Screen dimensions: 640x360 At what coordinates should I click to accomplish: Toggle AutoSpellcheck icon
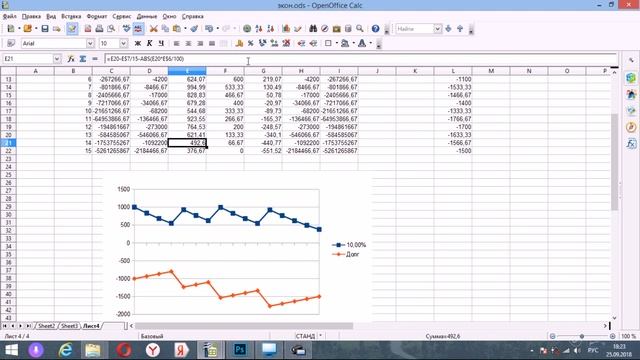pyautogui.click(x=138, y=29)
